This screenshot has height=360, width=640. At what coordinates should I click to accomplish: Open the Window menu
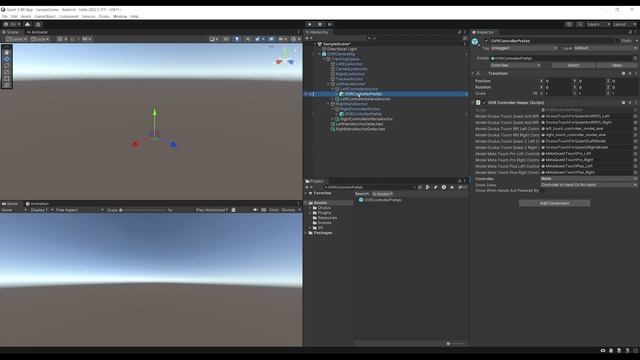coord(120,16)
